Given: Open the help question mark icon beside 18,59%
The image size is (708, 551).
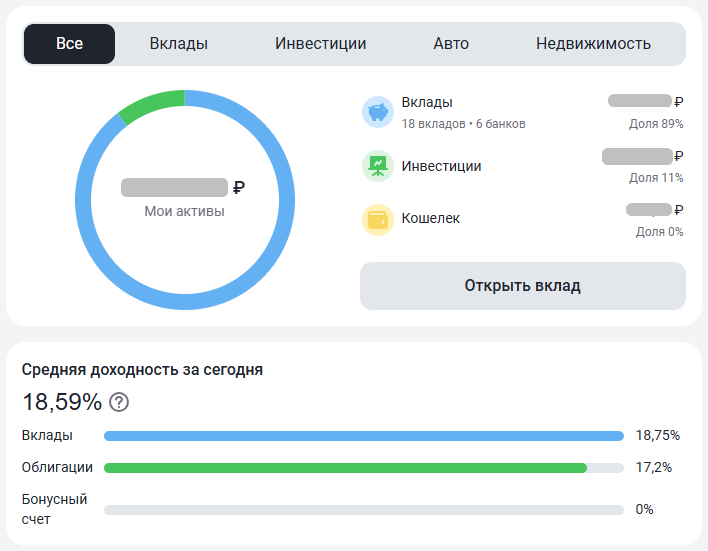Looking at the screenshot, I should (119, 402).
